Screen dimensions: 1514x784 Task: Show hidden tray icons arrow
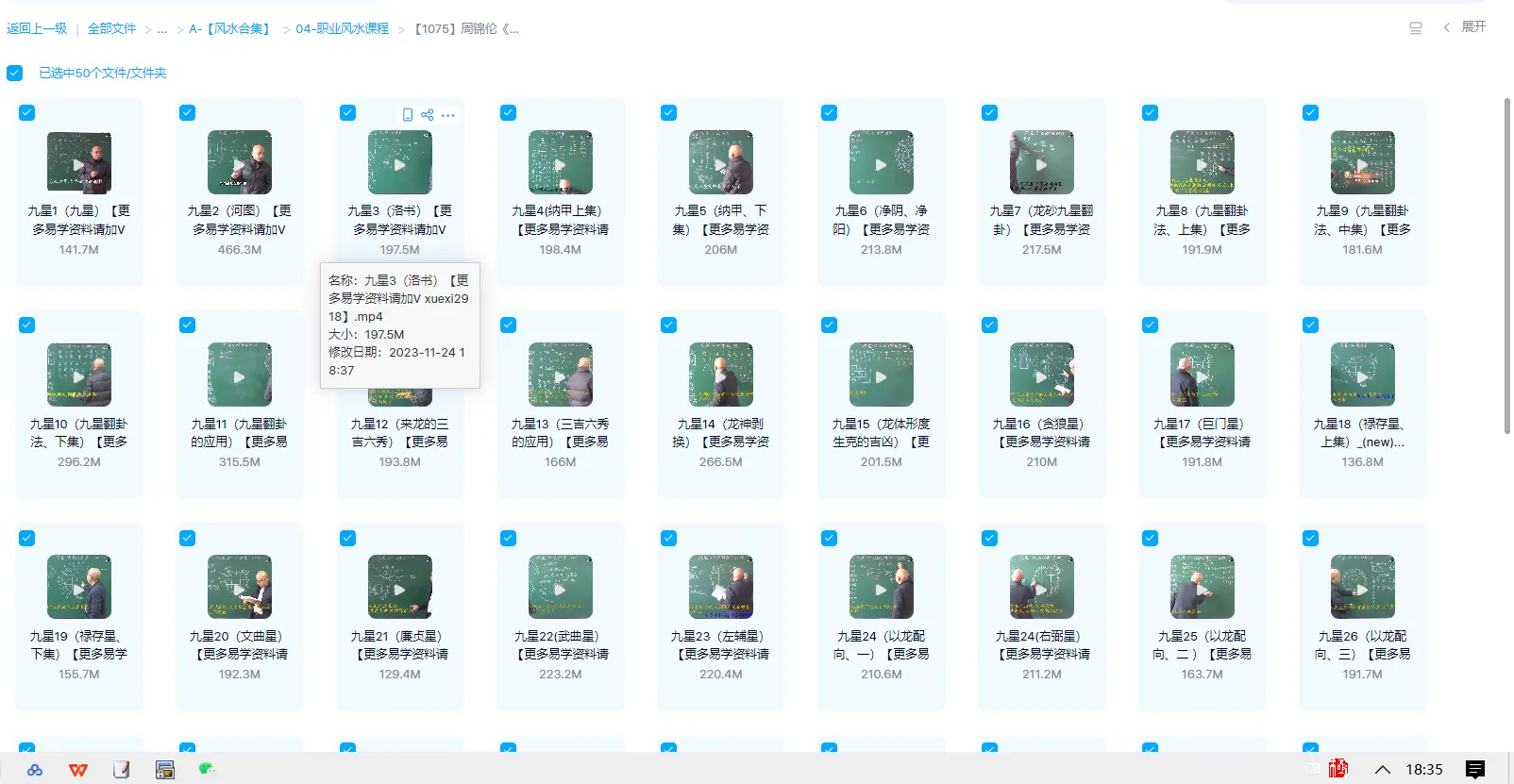[1383, 770]
